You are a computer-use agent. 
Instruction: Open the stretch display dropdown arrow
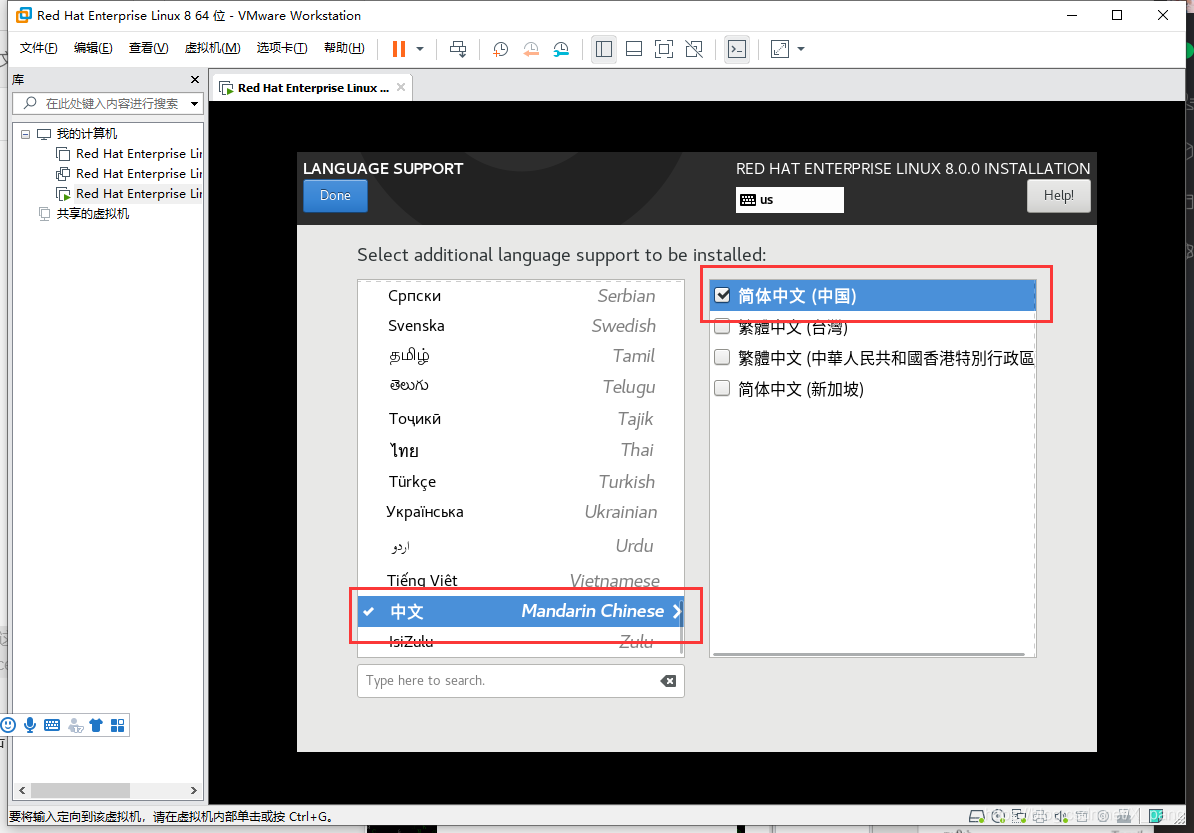coord(800,49)
